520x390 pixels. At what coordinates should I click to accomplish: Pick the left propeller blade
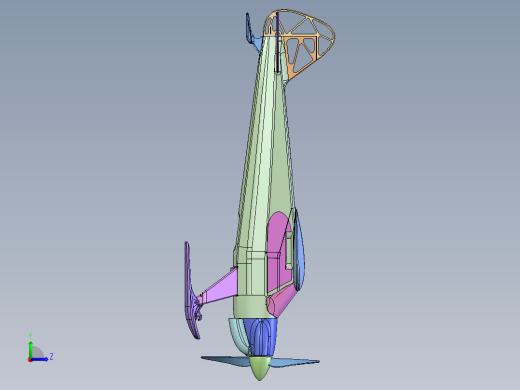point(227,361)
